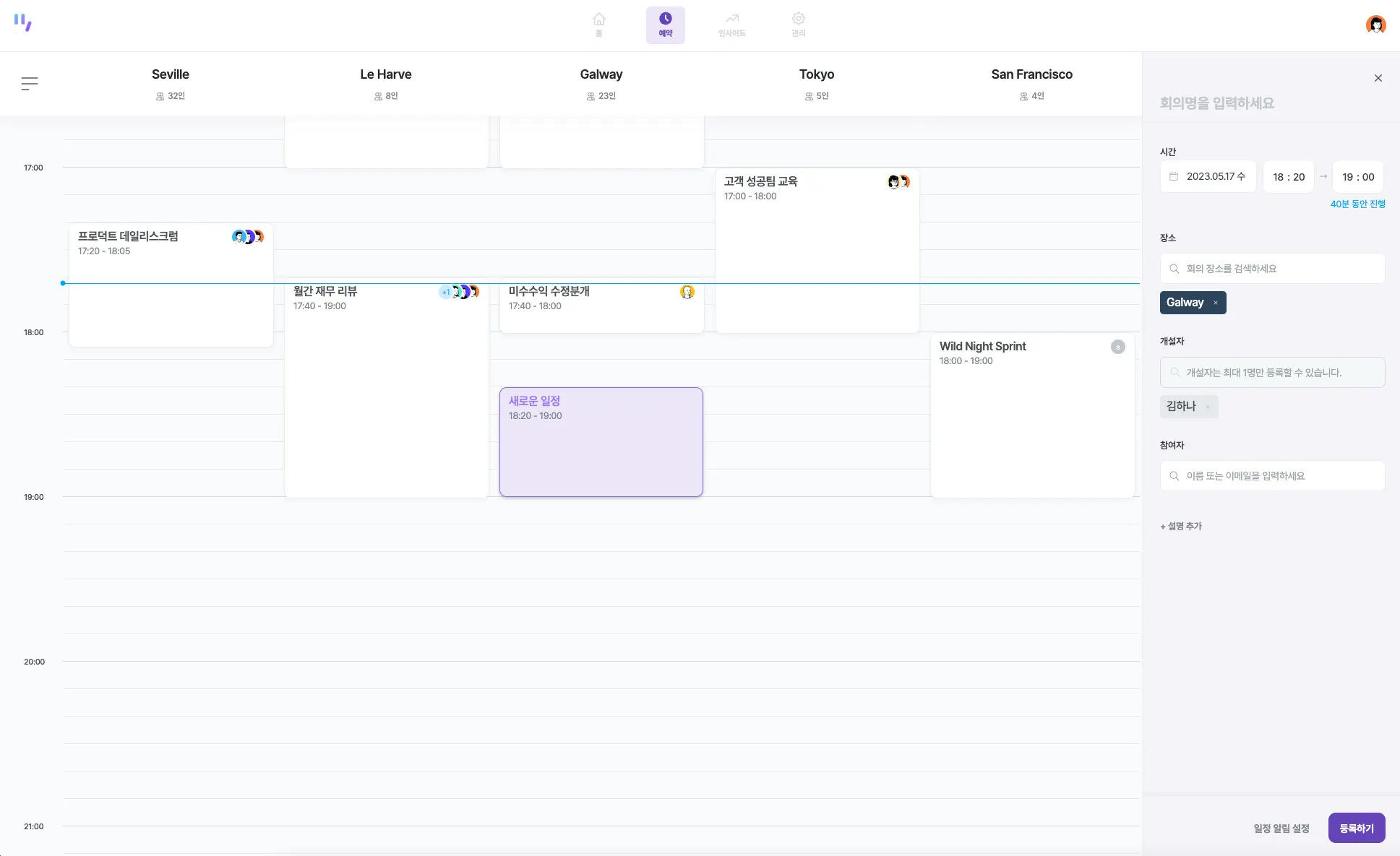Open the 인사이트 insights tab
This screenshot has height=856, width=1400.
731,25
